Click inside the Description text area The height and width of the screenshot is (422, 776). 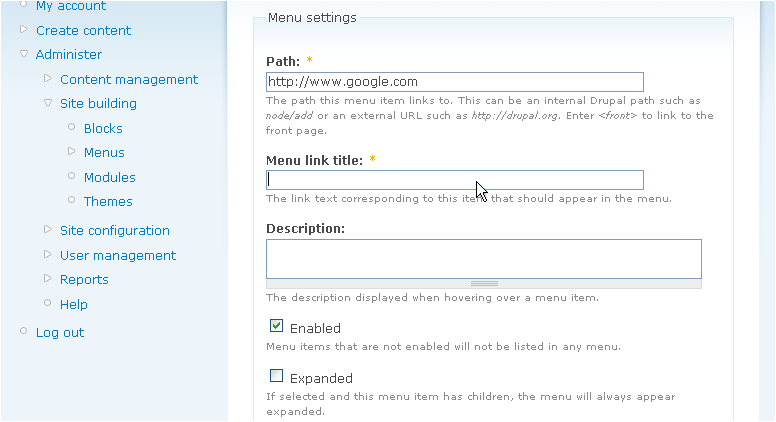484,259
